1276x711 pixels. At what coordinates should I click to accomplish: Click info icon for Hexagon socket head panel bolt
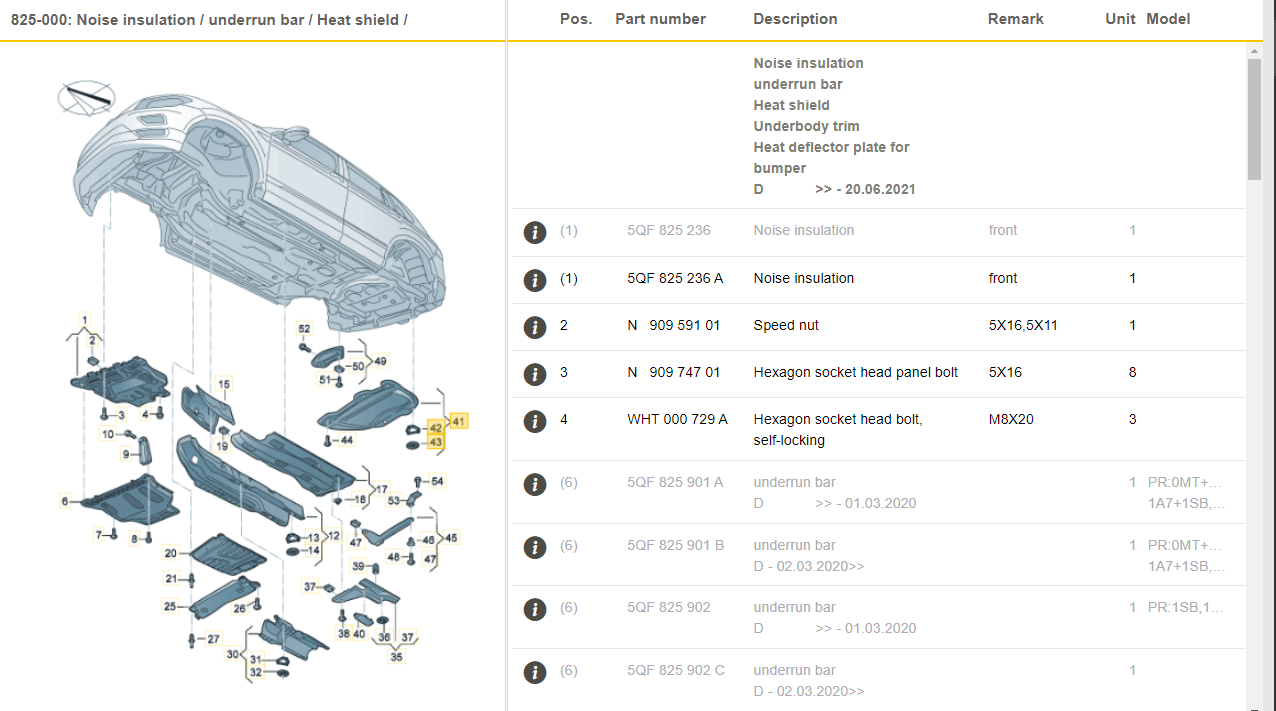coord(535,373)
